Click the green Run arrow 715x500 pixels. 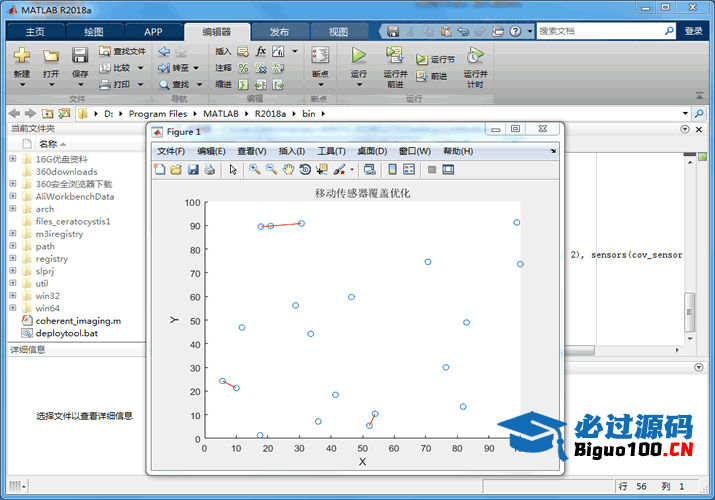pos(359,55)
